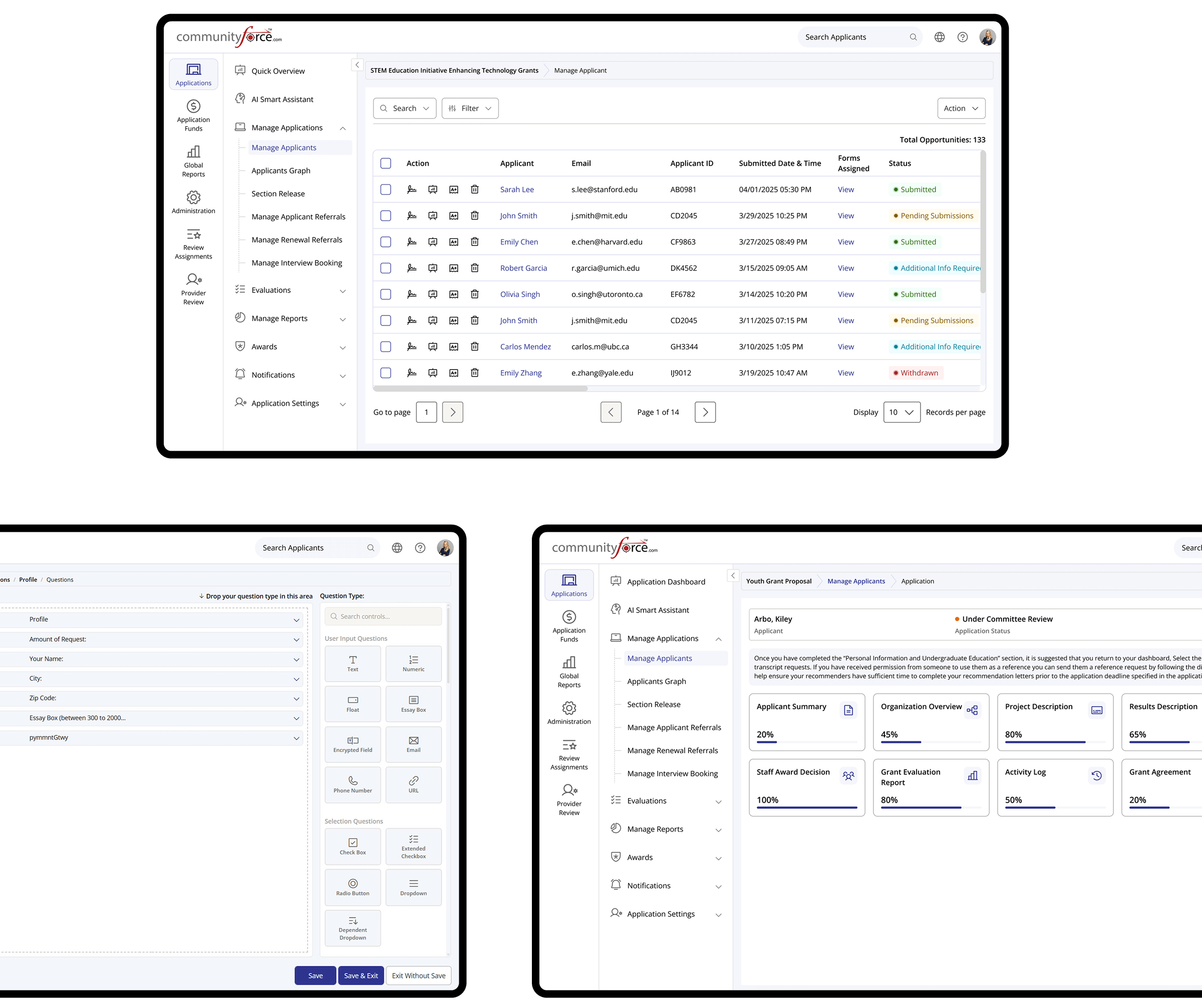Tick the checkbox for Carlos Mendez row
This screenshot has height=1008, width=1202.
(386, 347)
